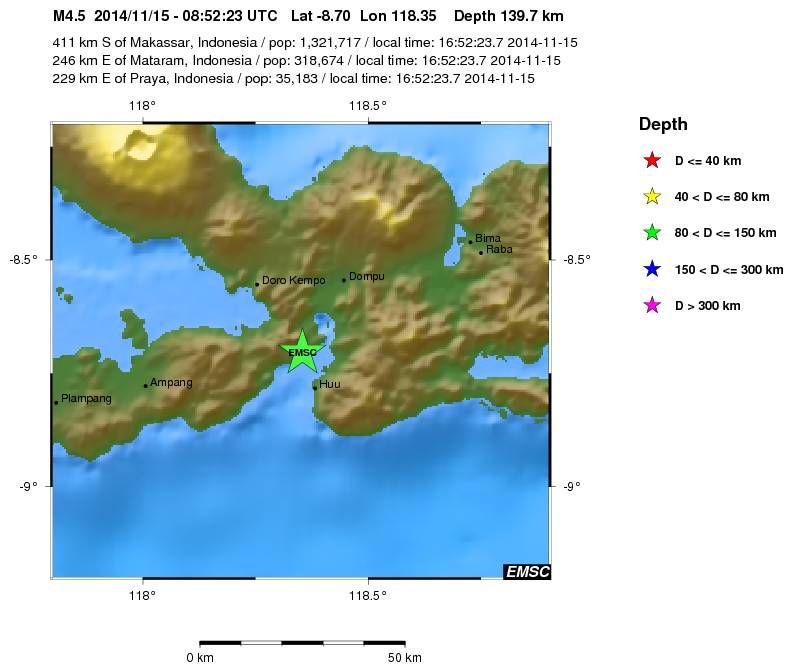Click the '40 < D <= 80 km' legend text
793x672 pixels.
(x=722, y=197)
